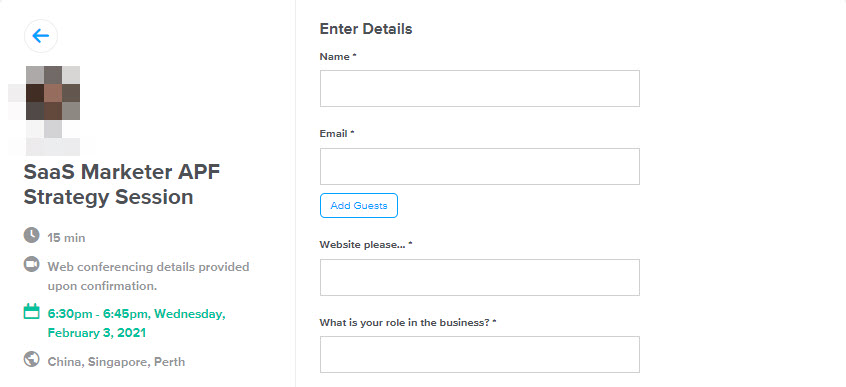Focus the Website please input field

click(480, 277)
